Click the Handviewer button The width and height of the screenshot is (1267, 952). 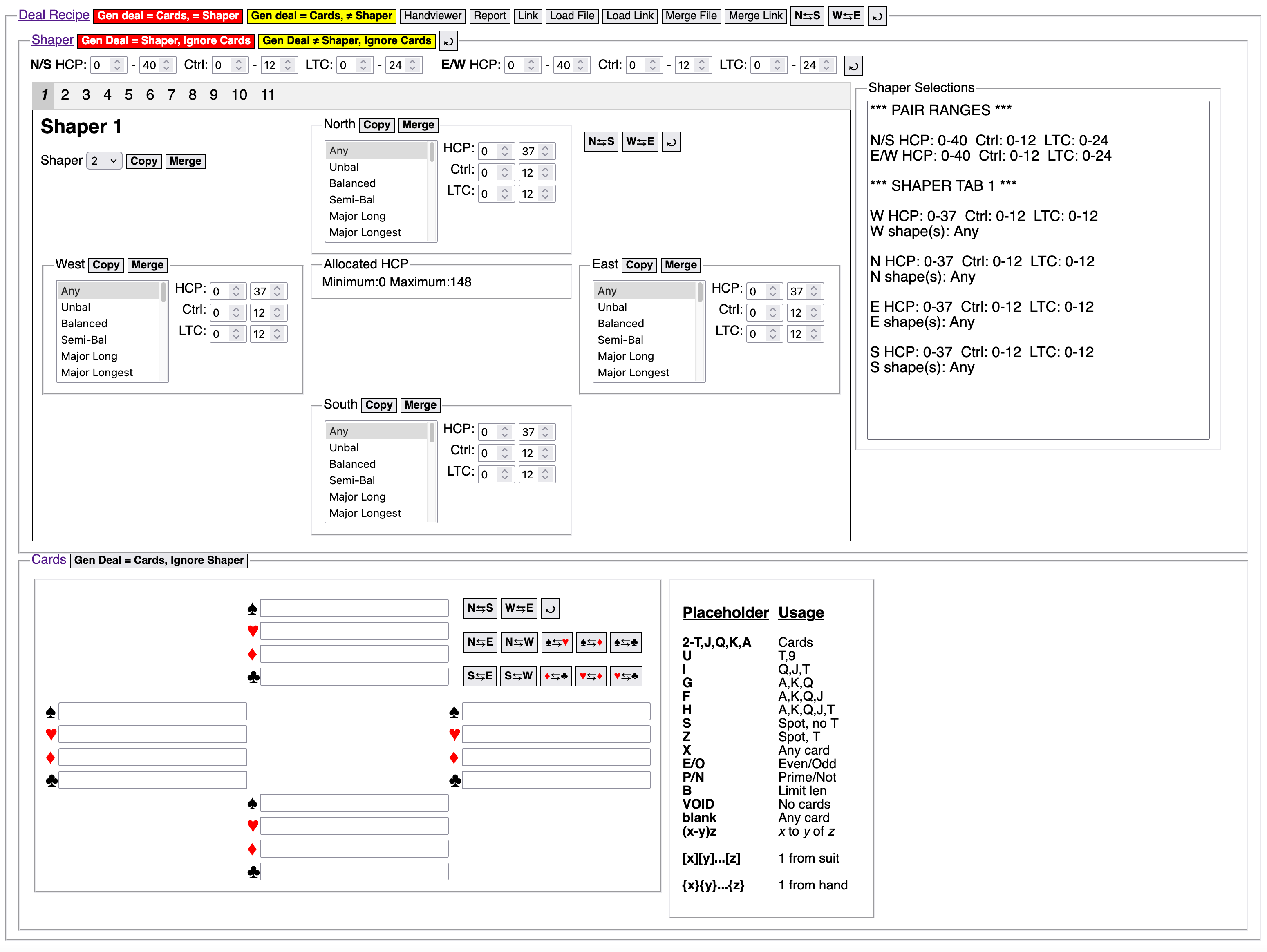tap(432, 16)
